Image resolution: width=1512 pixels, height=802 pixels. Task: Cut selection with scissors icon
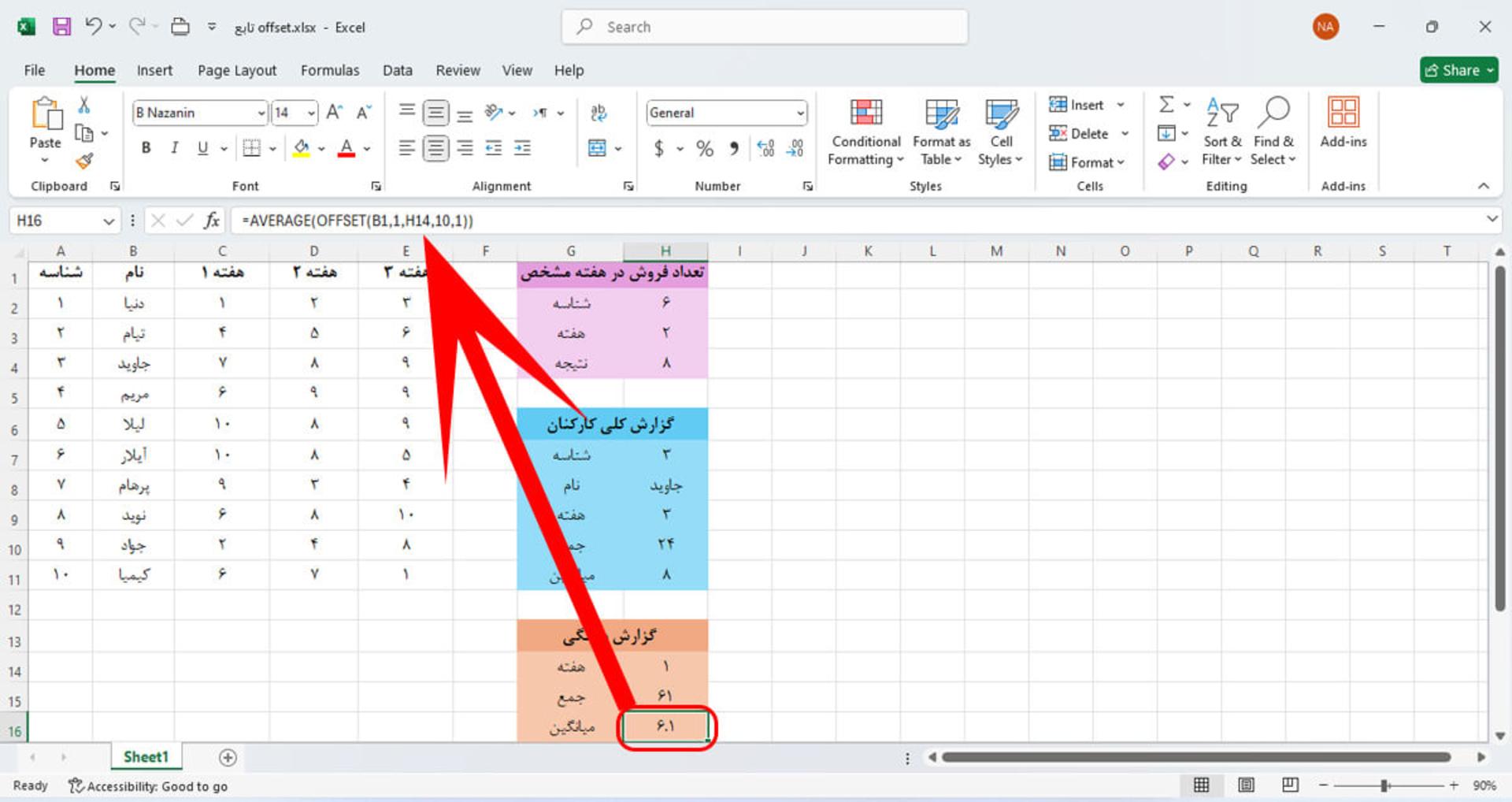click(84, 105)
